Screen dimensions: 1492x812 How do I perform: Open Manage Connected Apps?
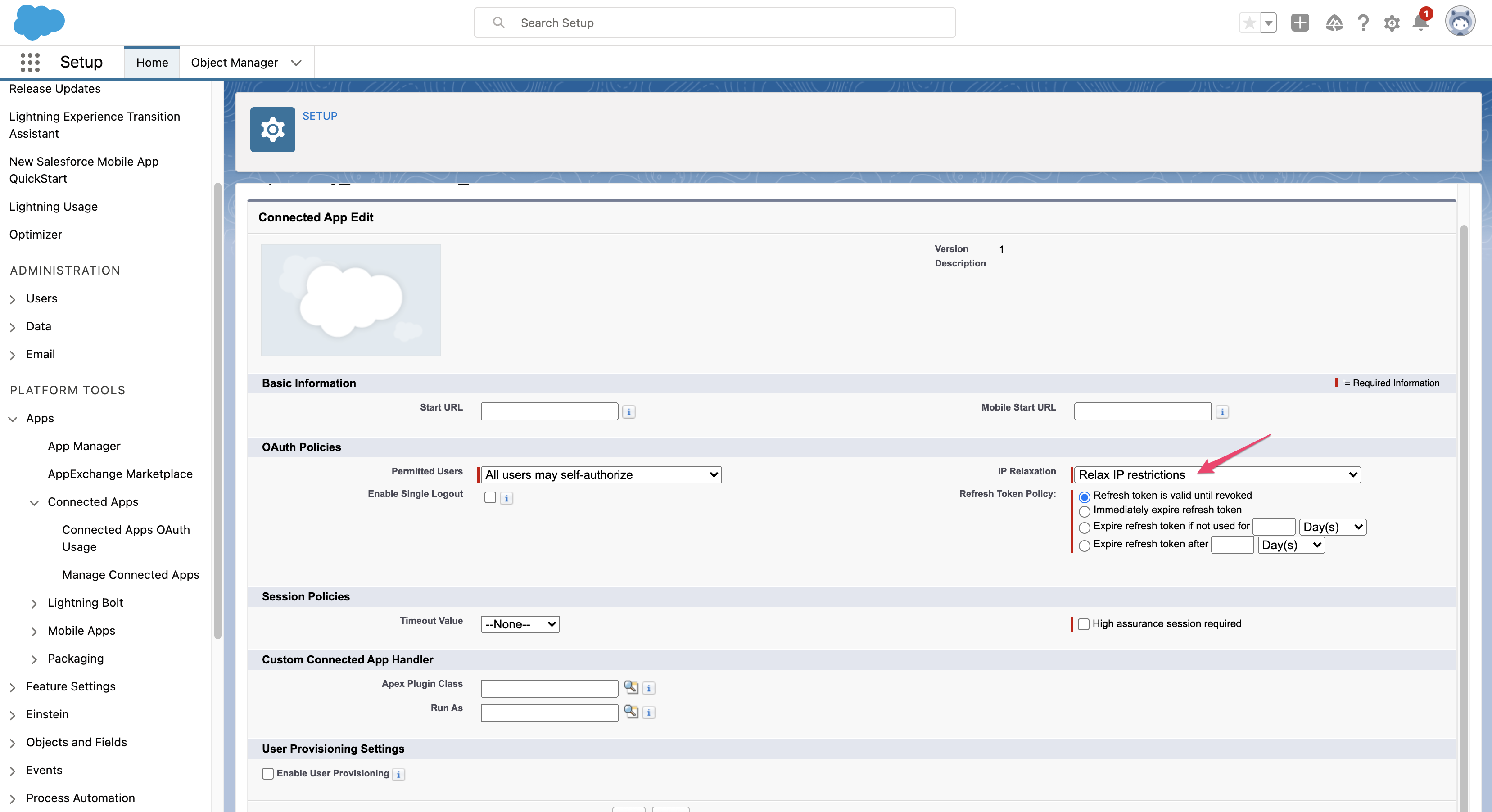pos(130,574)
